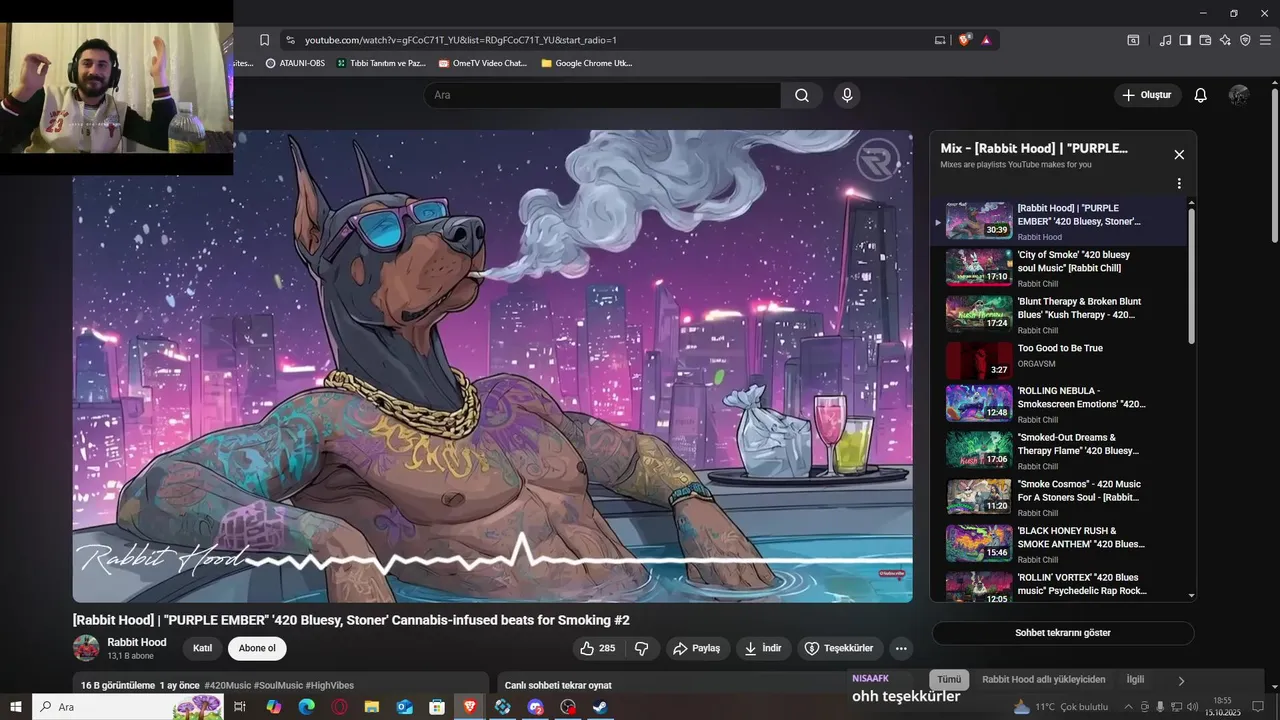Open the account avatar menu
This screenshot has width=1280, height=720.
[1239, 95]
